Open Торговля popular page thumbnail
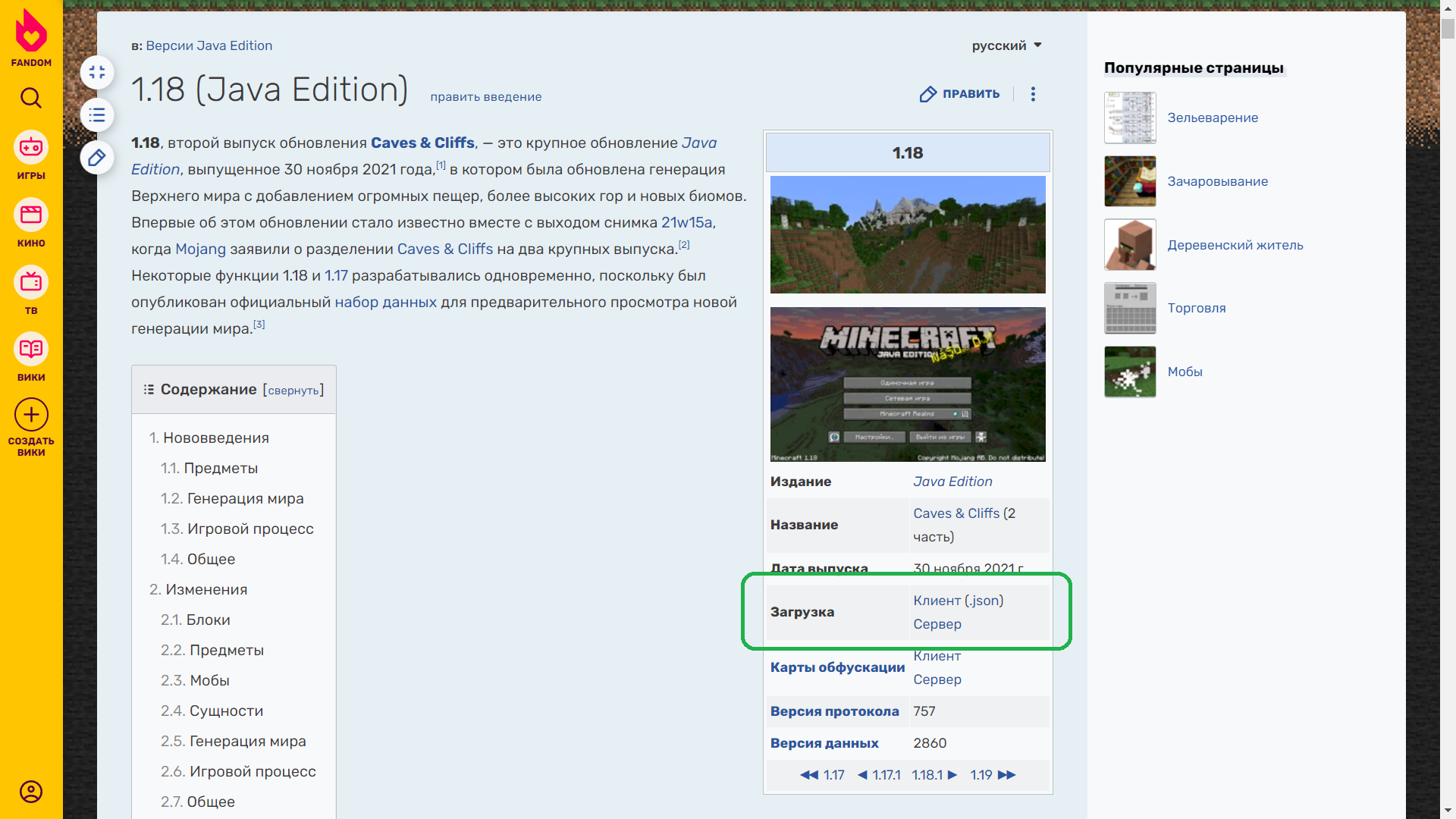This screenshot has width=1456, height=819. point(1130,308)
